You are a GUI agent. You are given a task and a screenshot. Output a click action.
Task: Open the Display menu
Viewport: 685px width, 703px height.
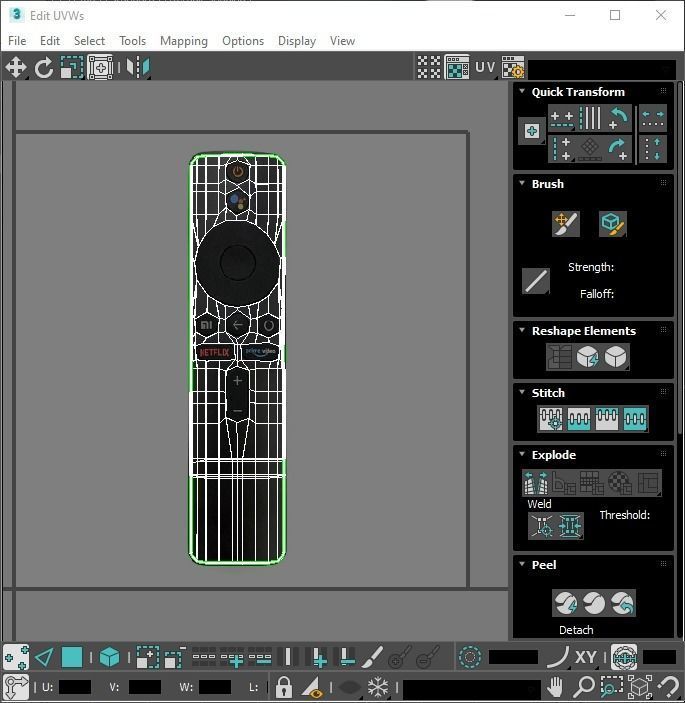pyautogui.click(x=297, y=41)
